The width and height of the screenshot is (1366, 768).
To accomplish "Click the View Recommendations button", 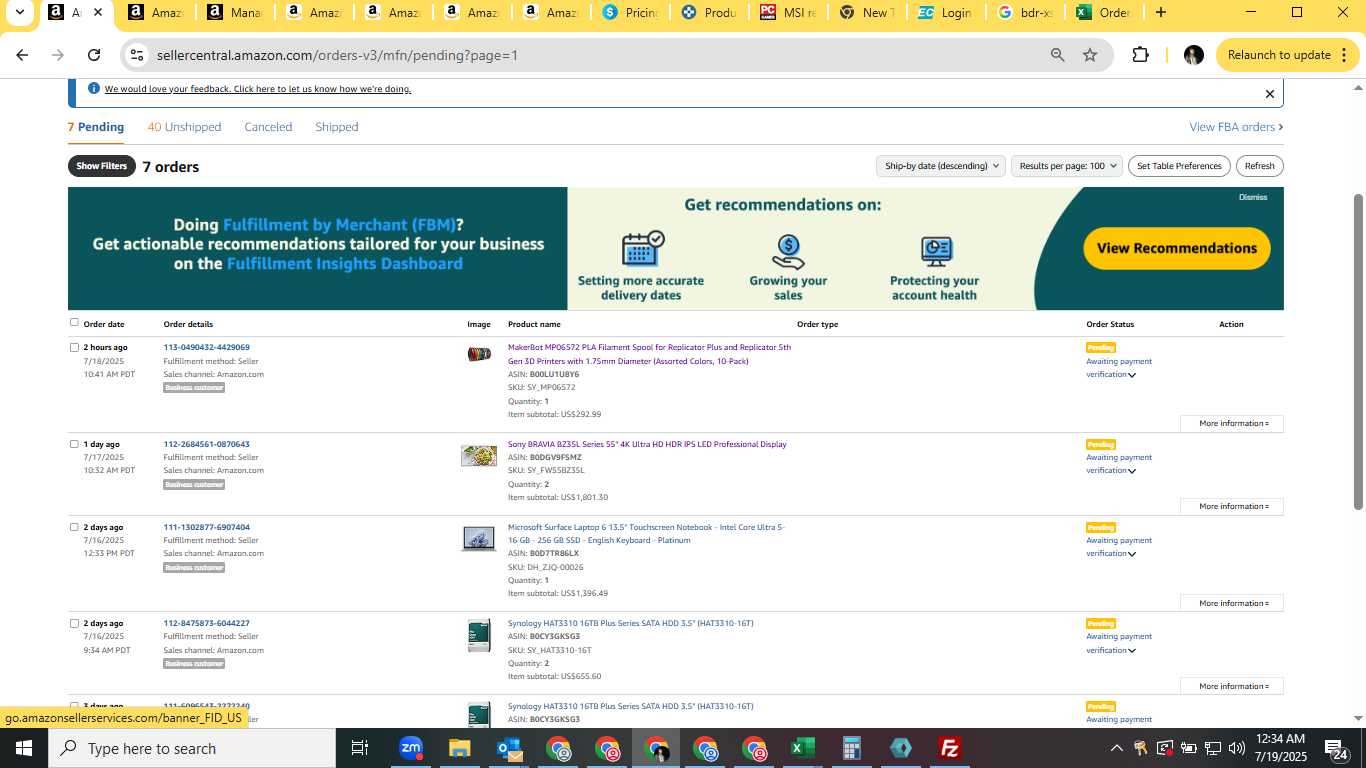I will (1177, 248).
